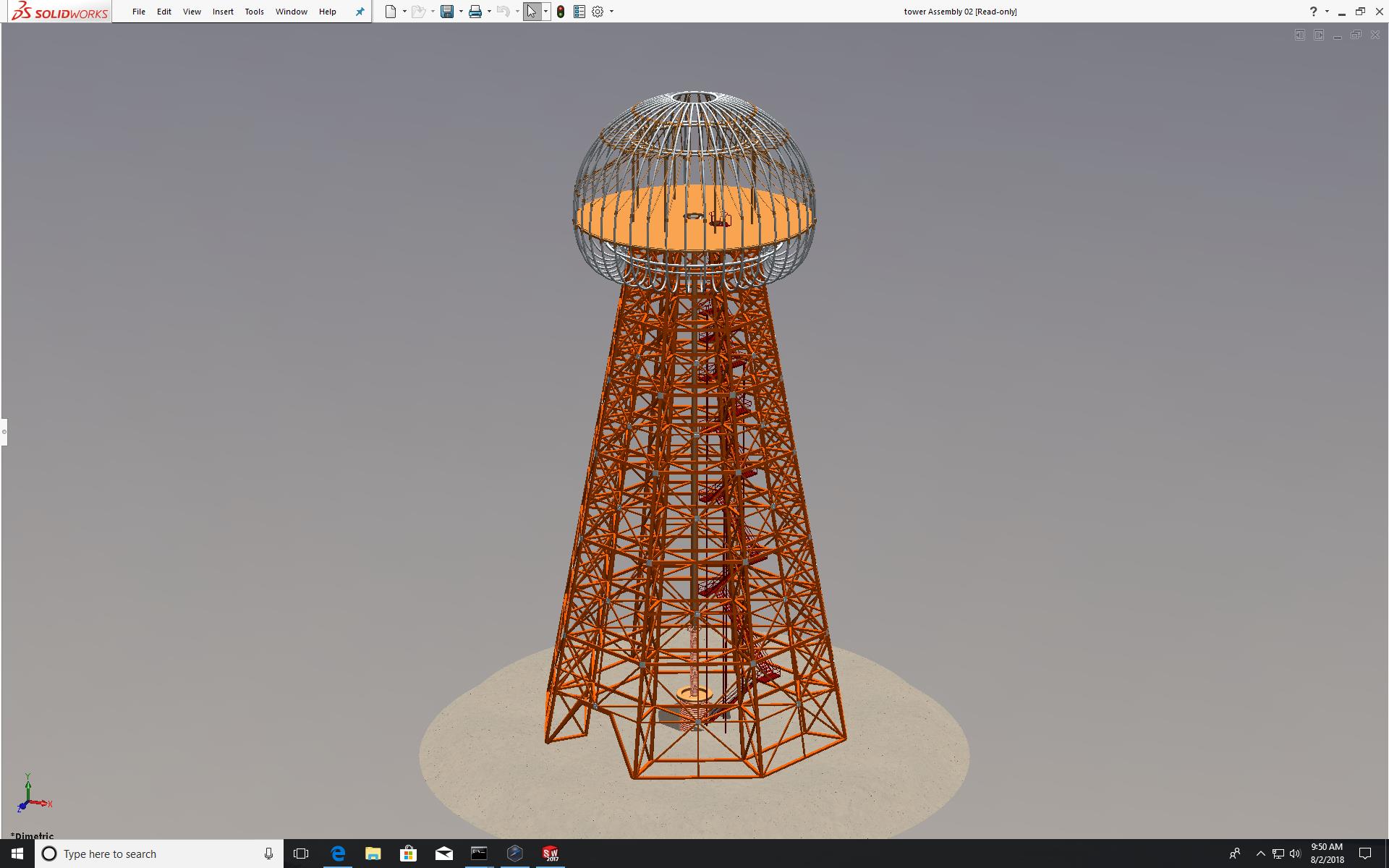1389x868 pixels.
Task: Click the SolidWorks Help question mark
Action: (1313, 12)
